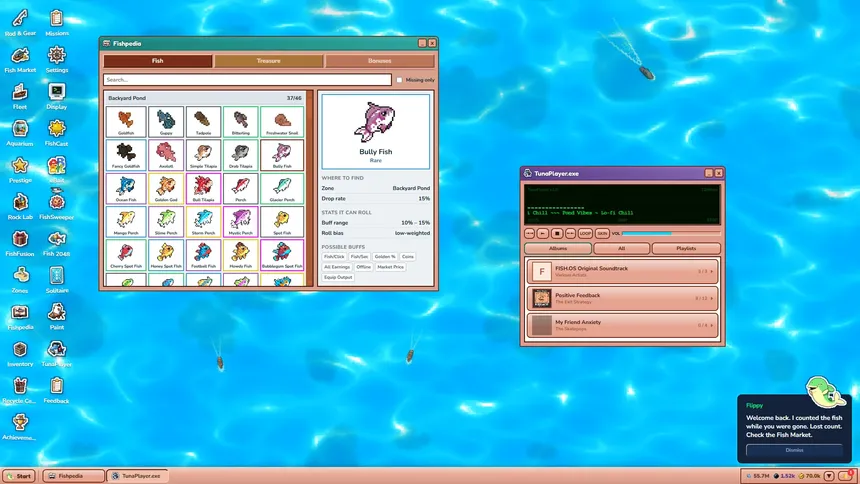Image resolution: width=860 pixels, height=484 pixels.
Task: Click the previous track button in TunaPlayer
Action: [x=529, y=233]
